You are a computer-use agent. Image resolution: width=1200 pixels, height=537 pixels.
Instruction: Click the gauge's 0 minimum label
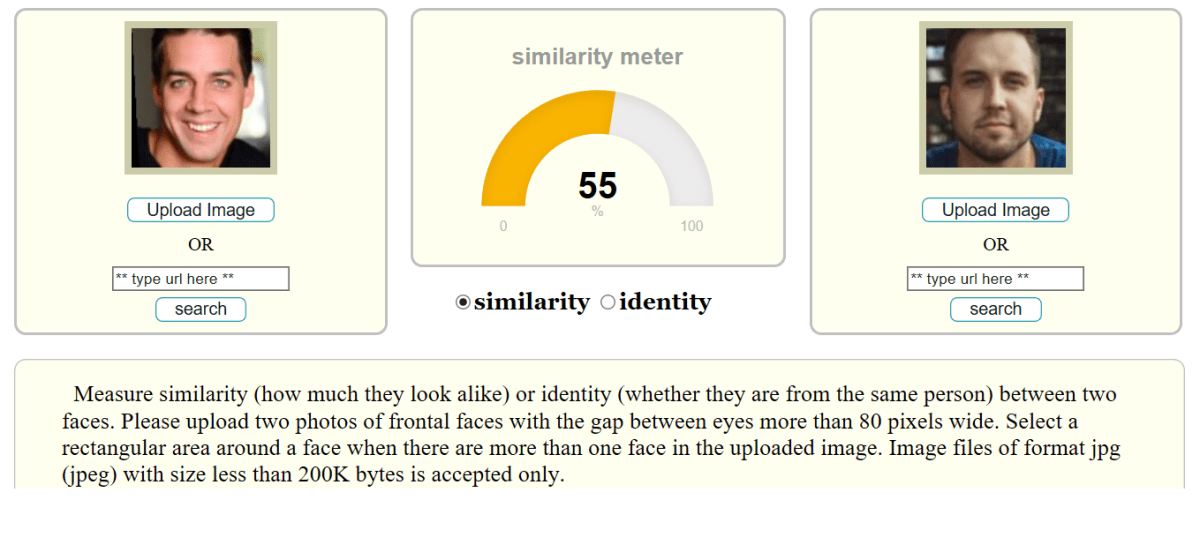(503, 226)
